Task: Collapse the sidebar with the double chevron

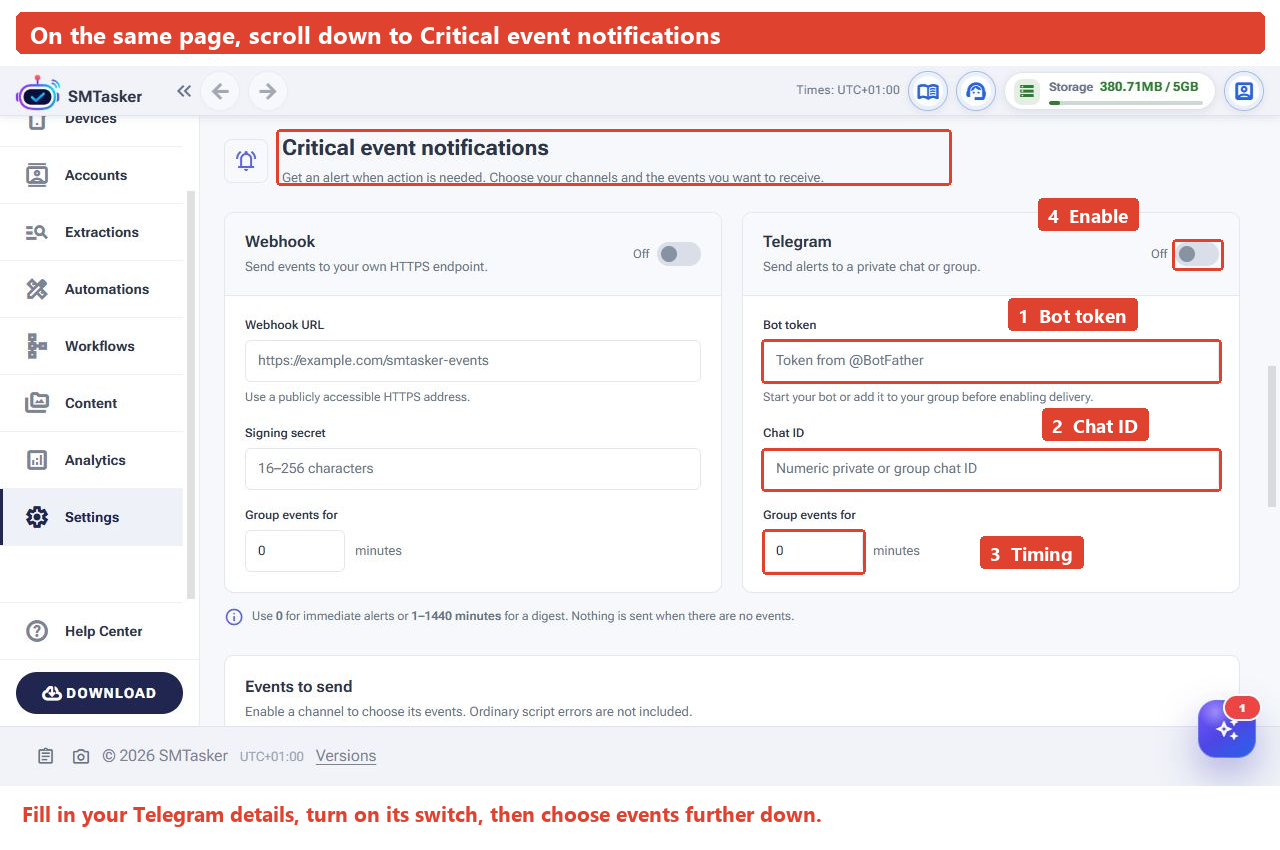Action: pos(184,91)
